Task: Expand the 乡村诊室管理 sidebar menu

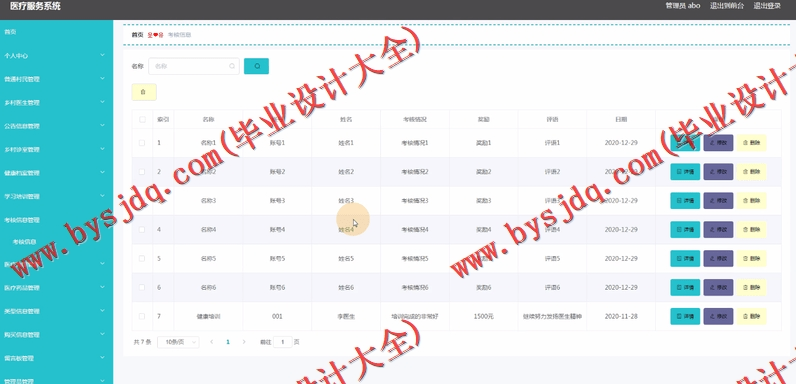Action: tap(56, 150)
